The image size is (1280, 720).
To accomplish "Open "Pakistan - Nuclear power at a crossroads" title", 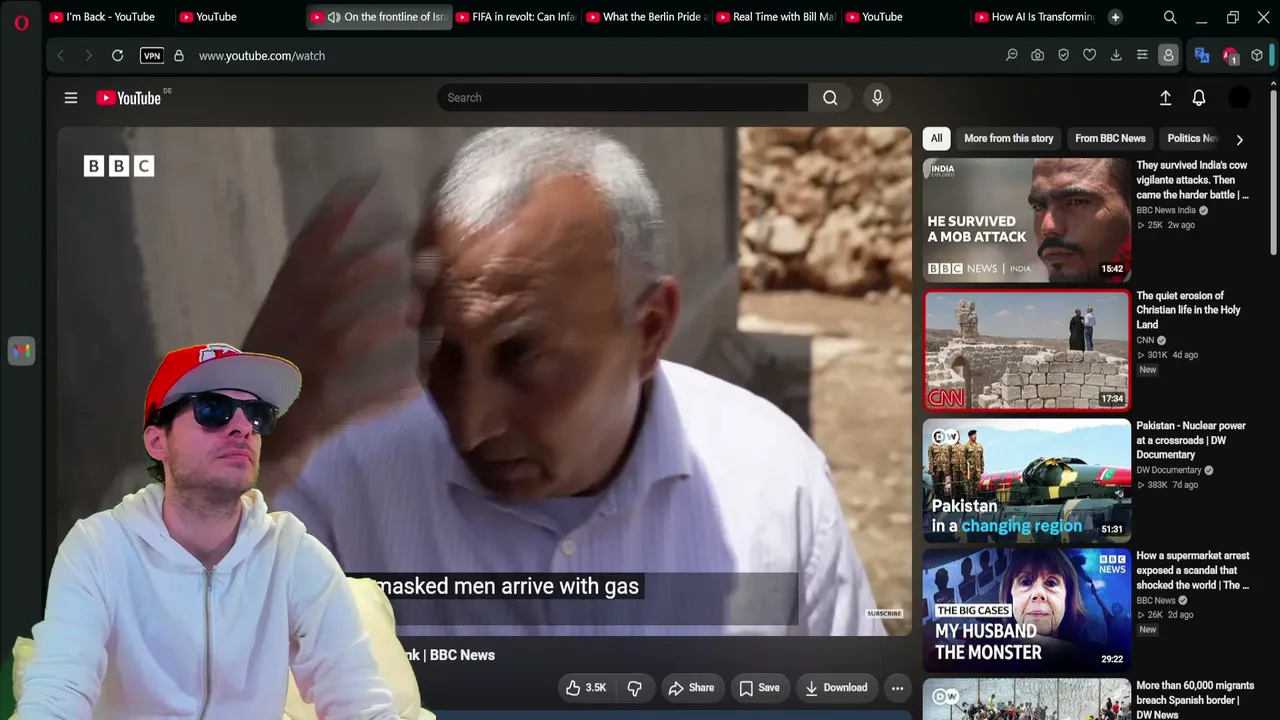I will [1191, 440].
